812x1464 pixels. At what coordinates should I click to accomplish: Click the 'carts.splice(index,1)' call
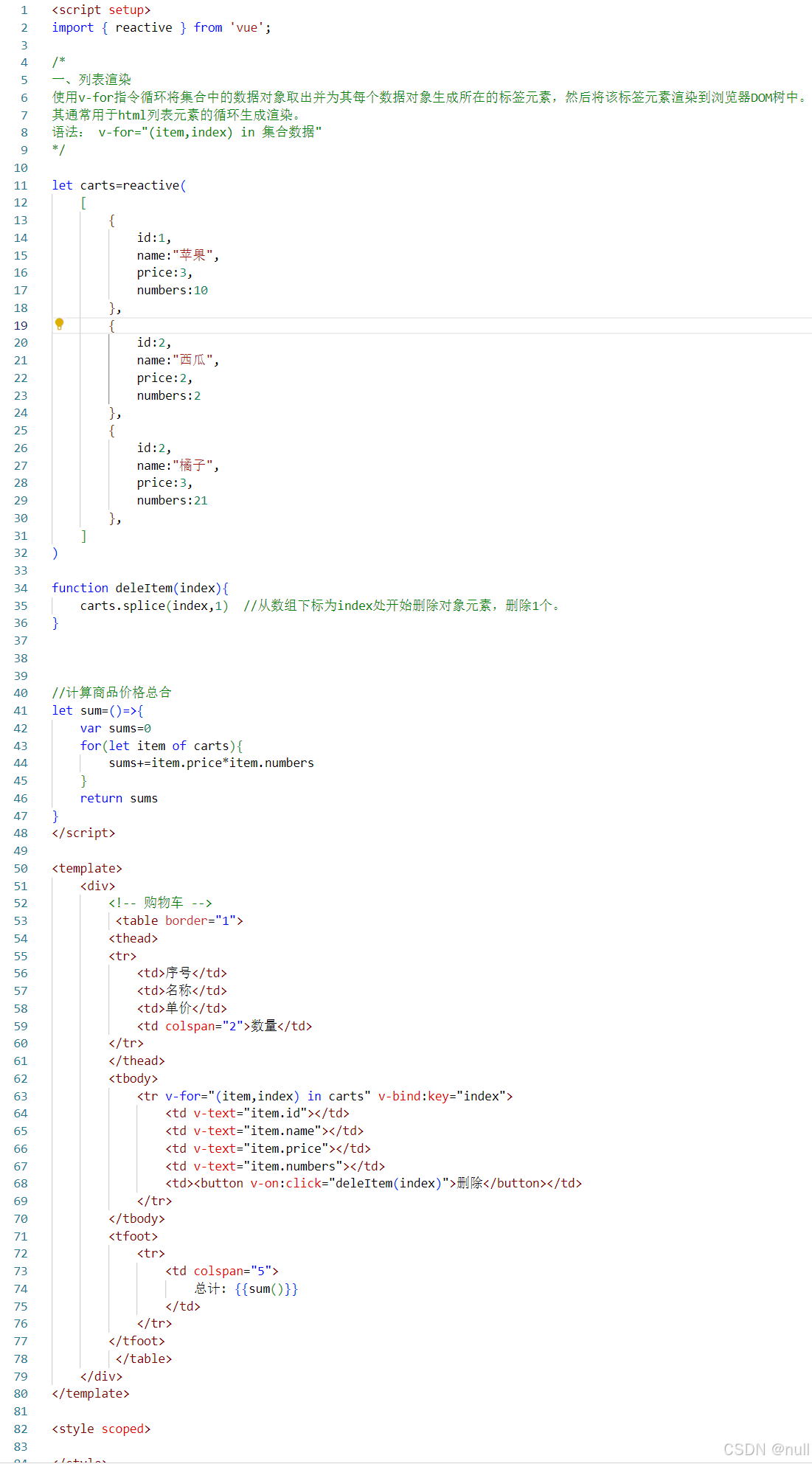(x=154, y=606)
